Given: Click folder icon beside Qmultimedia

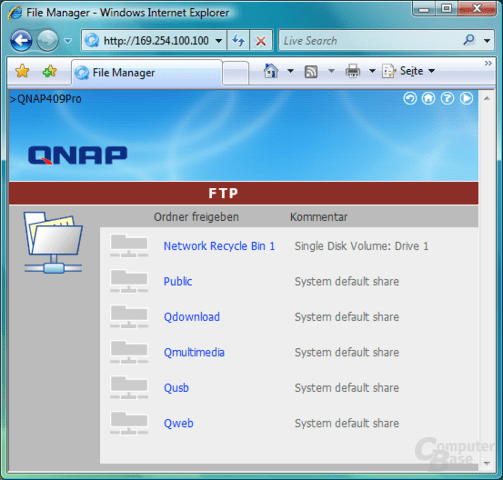Looking at the screenshot, I should pyautogui.click(x=129, y=352).
